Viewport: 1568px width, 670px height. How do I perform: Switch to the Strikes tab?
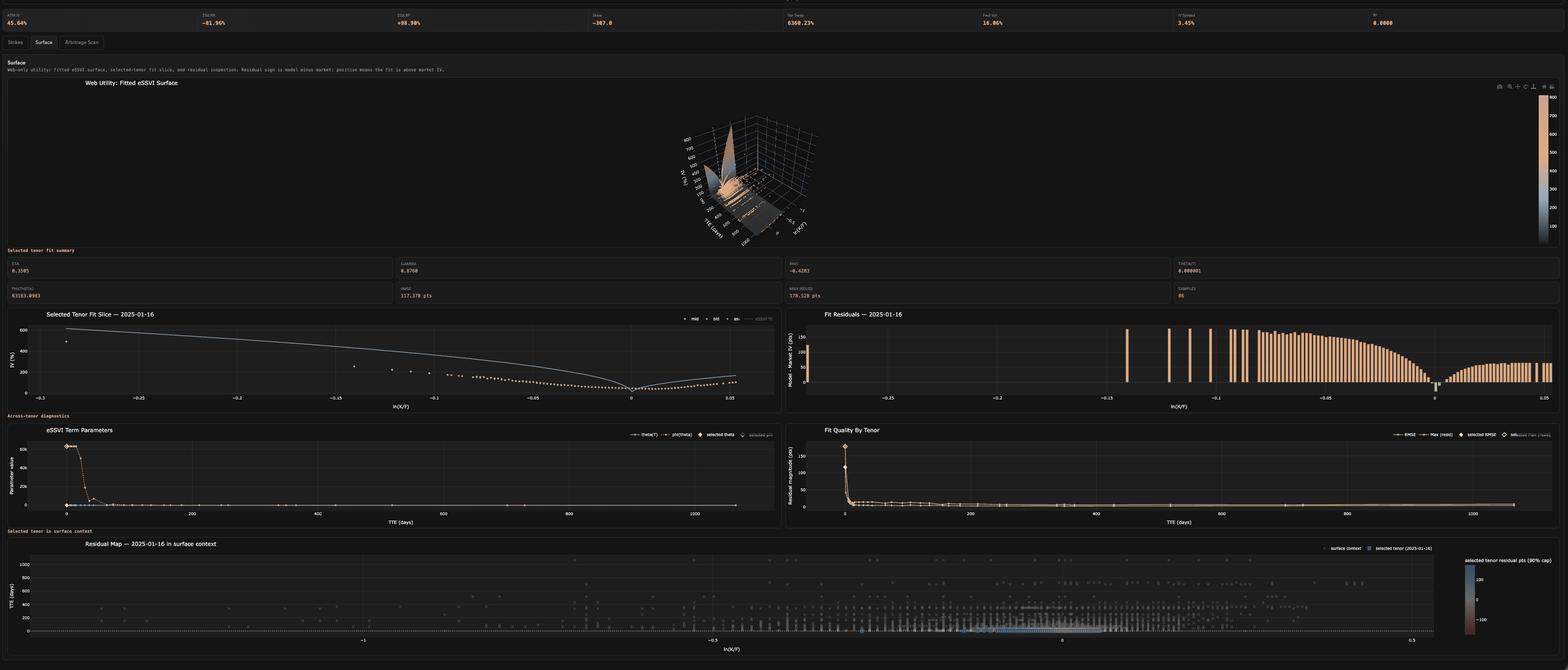[15, 42]
